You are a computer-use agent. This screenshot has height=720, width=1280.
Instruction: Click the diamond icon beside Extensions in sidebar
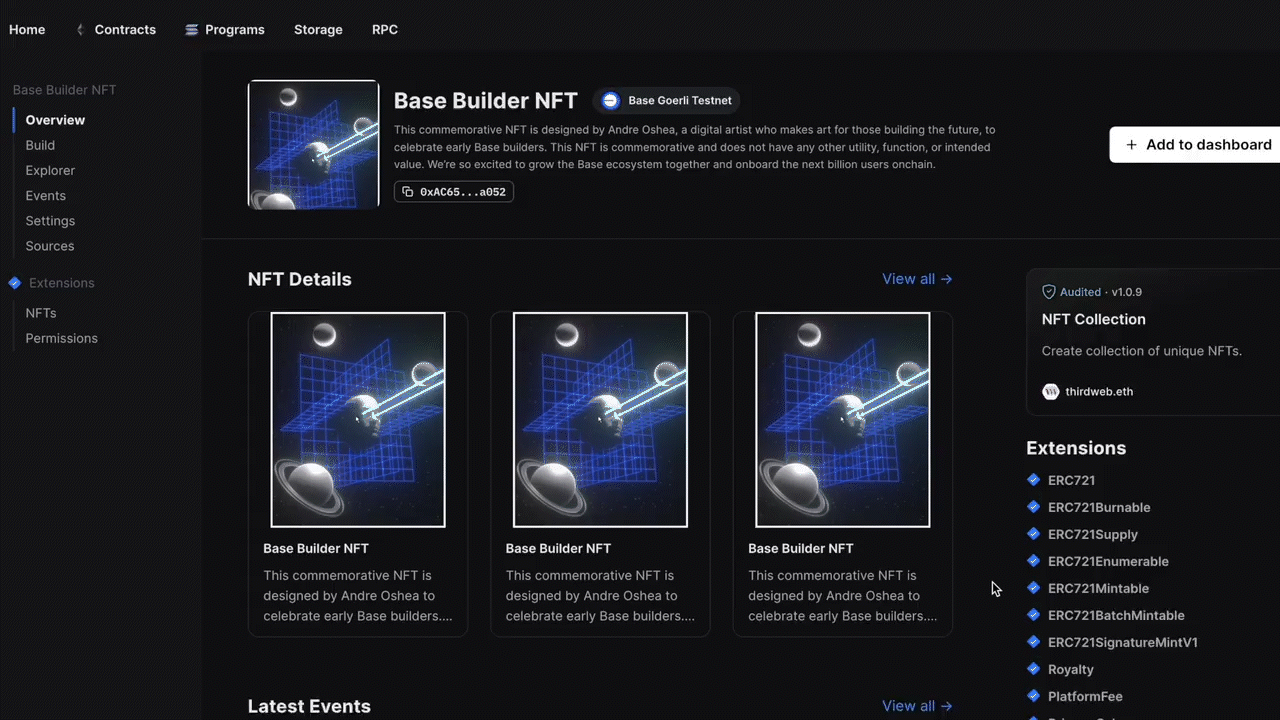[x=14, y=283]
